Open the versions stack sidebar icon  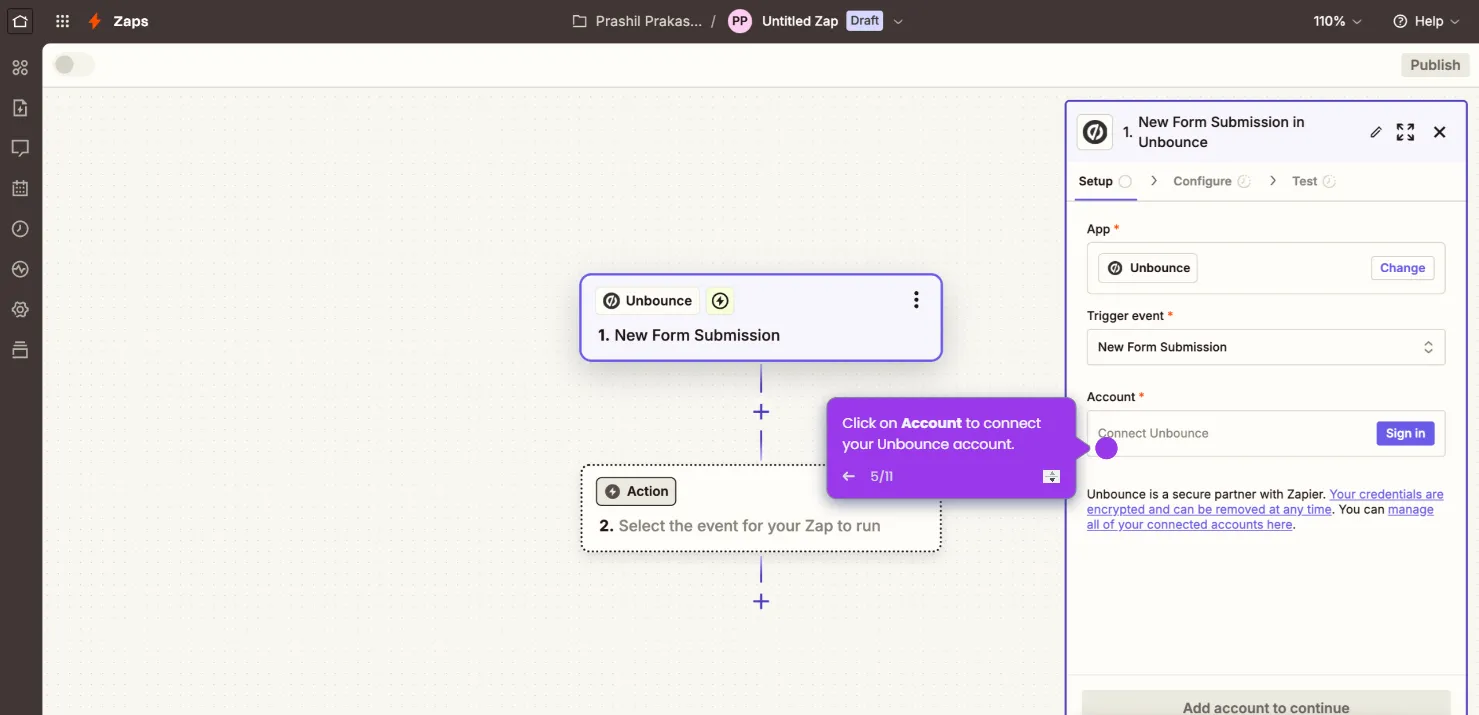point(20,350)
